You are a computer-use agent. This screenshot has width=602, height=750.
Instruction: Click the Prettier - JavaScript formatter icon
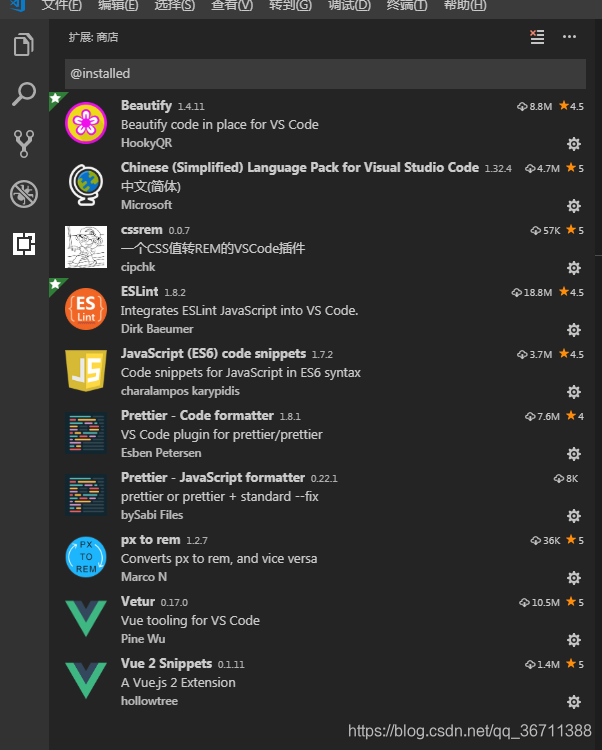coord(86,495)
